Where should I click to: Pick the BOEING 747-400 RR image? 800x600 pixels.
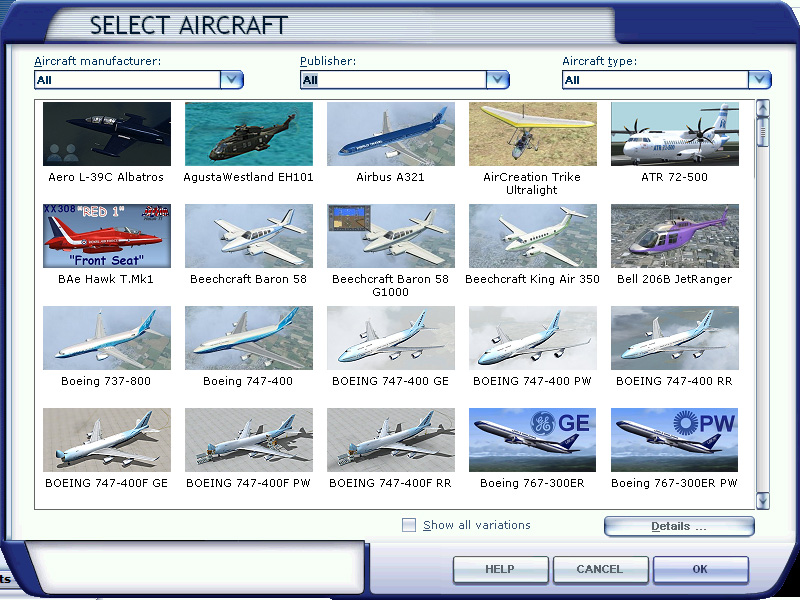click(674, 338)
